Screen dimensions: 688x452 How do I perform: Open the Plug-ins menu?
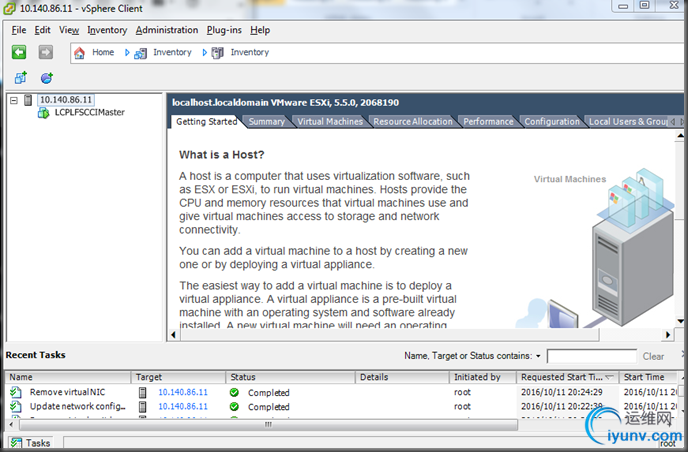[x=224, y=30]
